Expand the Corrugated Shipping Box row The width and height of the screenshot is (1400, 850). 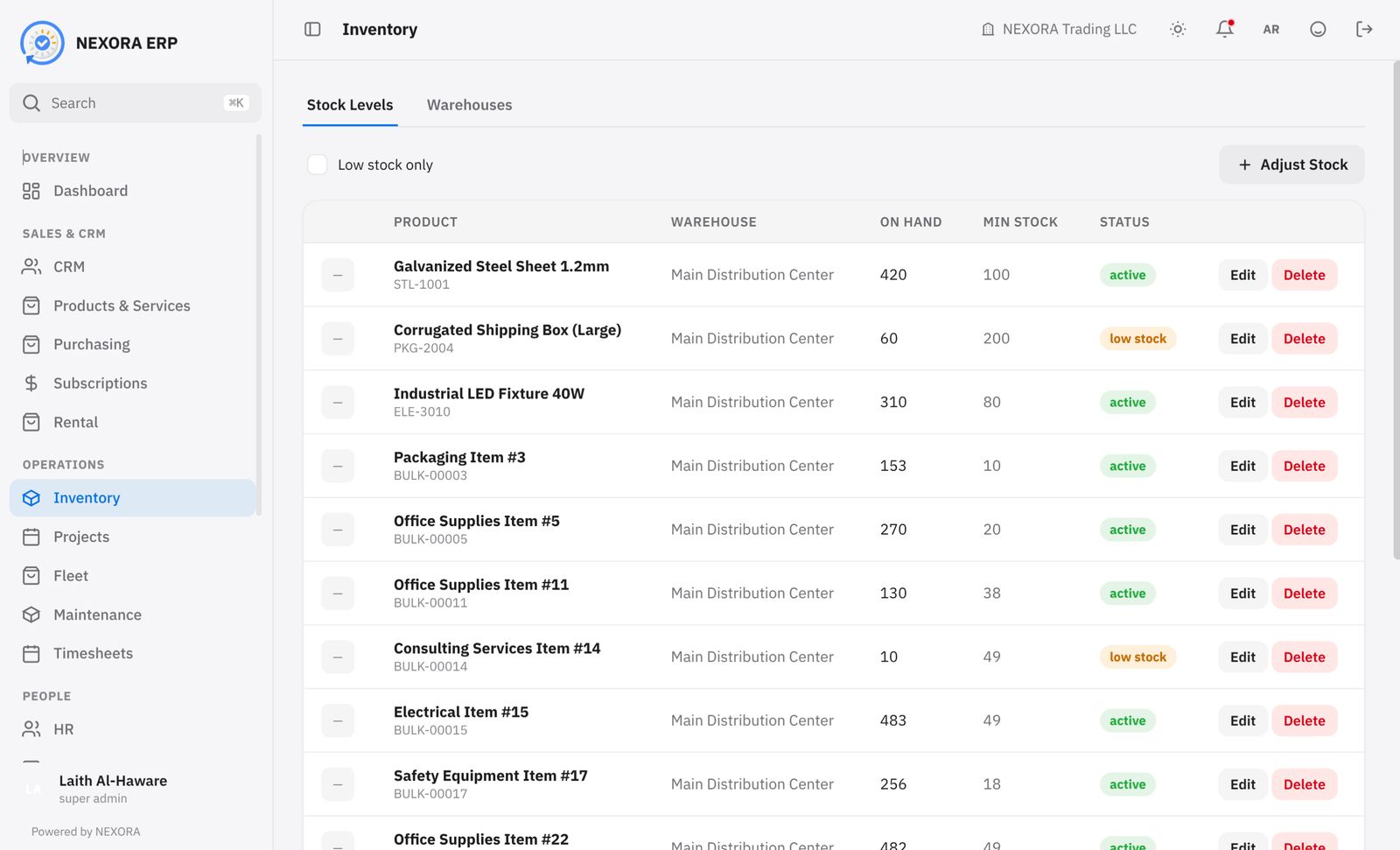[338, 339]
